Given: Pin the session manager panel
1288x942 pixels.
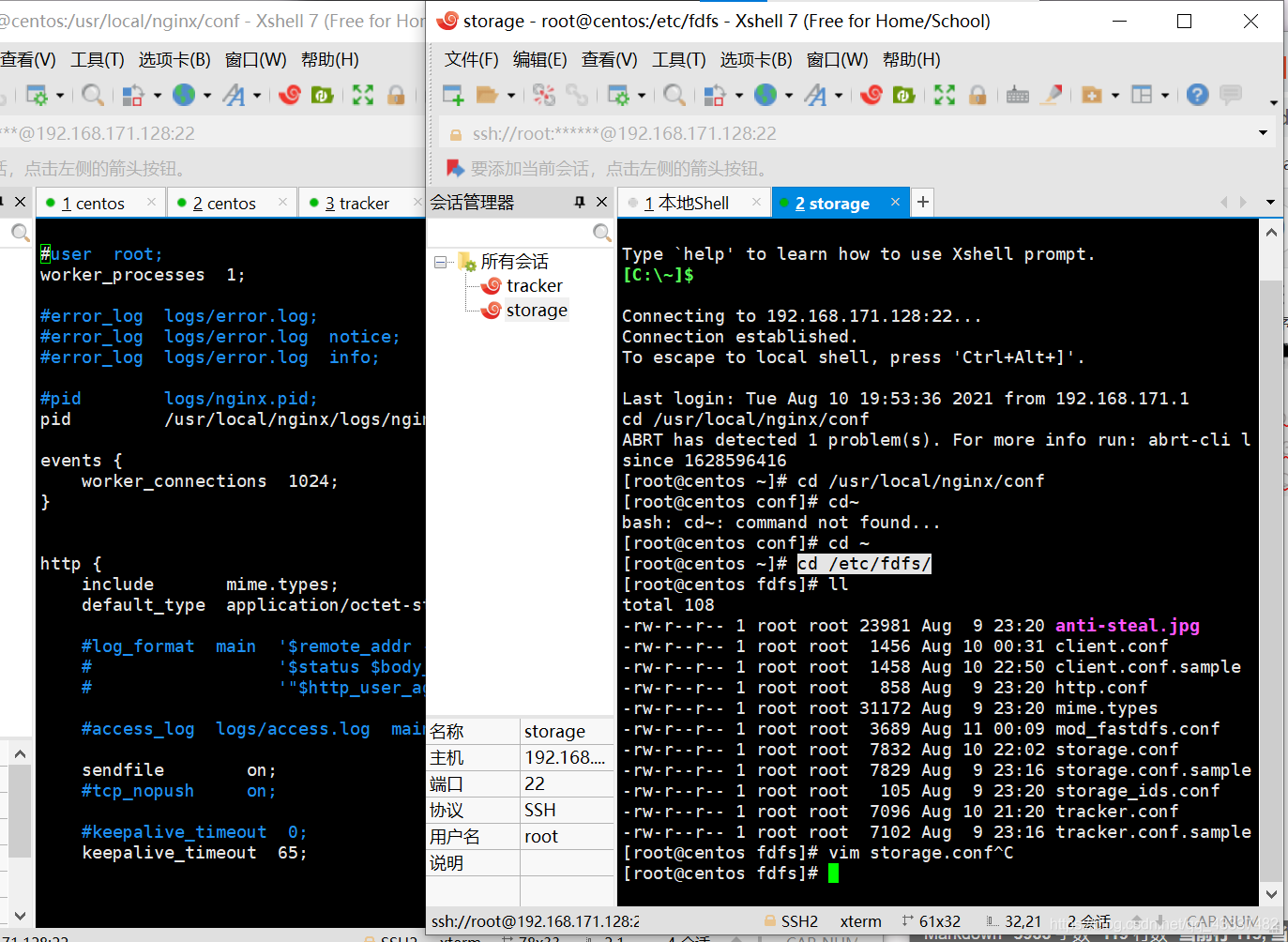Looking at the screenshot, I should pos(580,202).
